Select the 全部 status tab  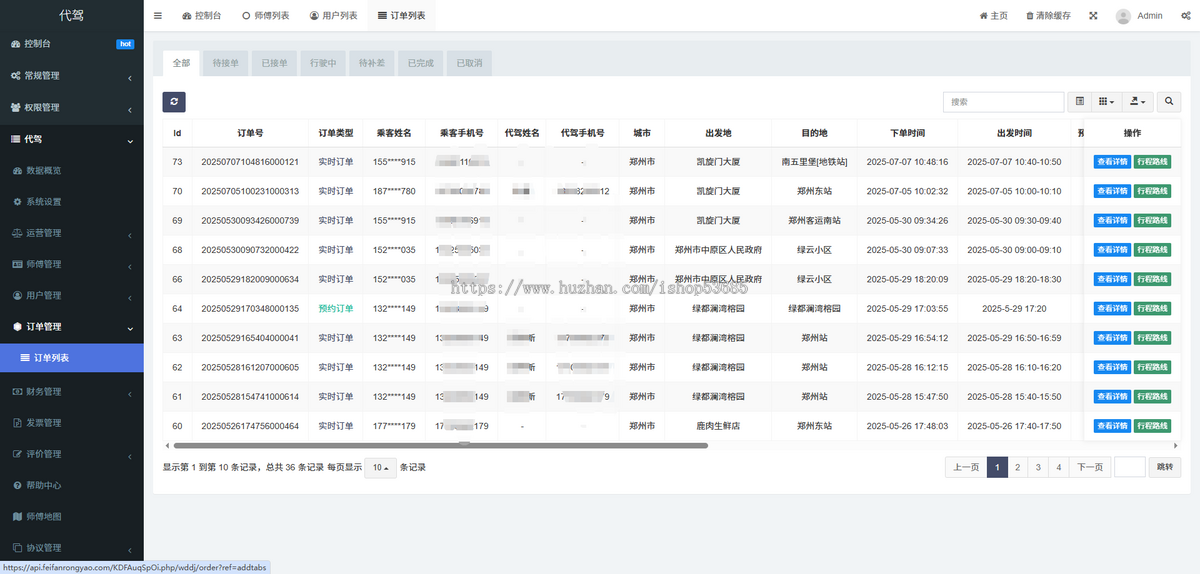pos(181,63)
